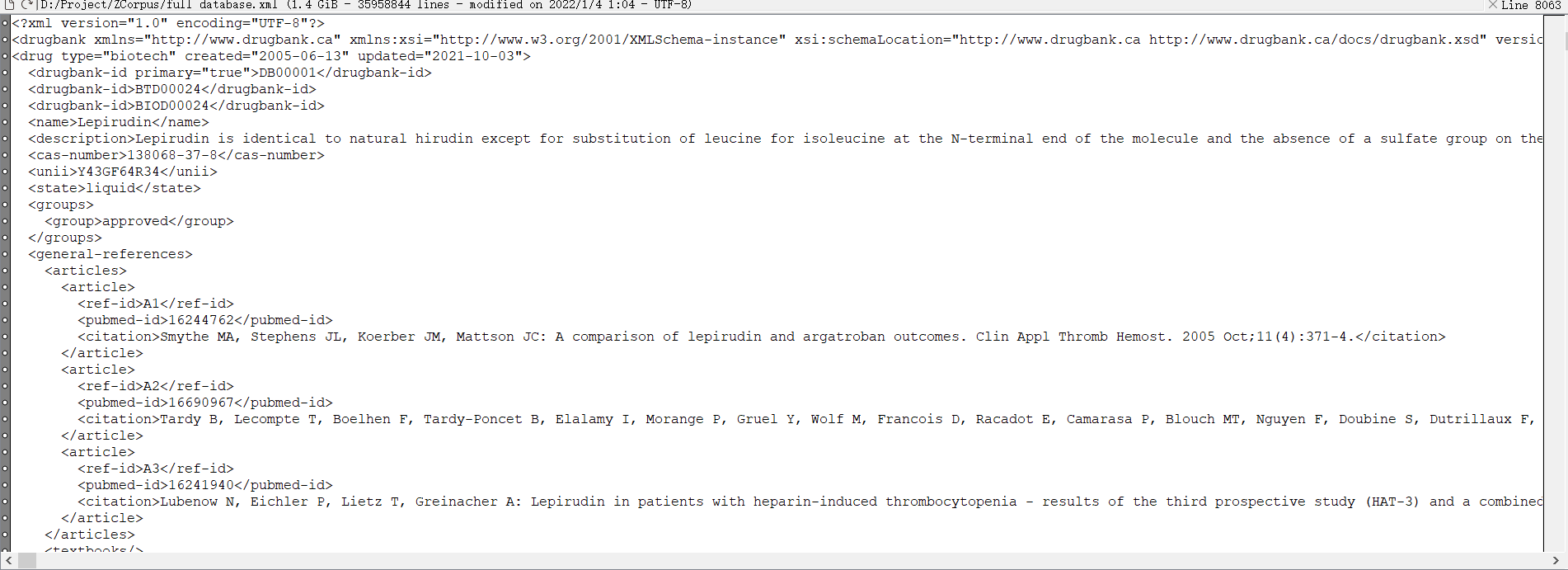The image size is (1568, 570).
Task: Toggle the gutter marker beside the Lepirudin name line
Action: (x=5, y=122)
